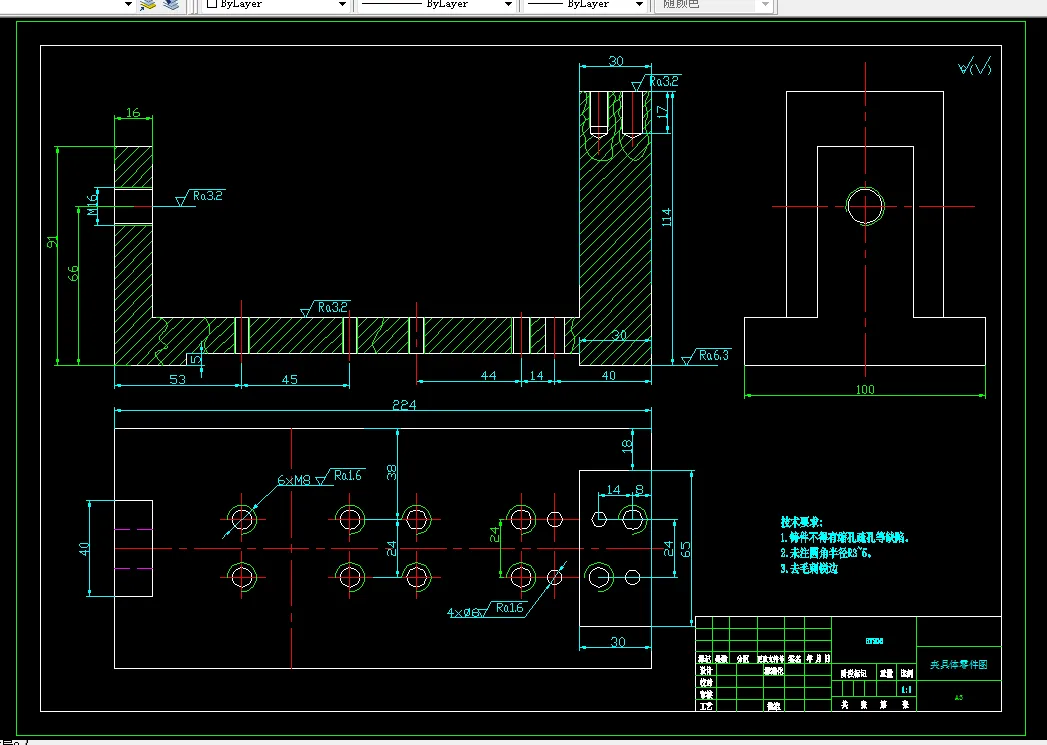Expand the linetype ByLayer dropdown

[508, 4]
